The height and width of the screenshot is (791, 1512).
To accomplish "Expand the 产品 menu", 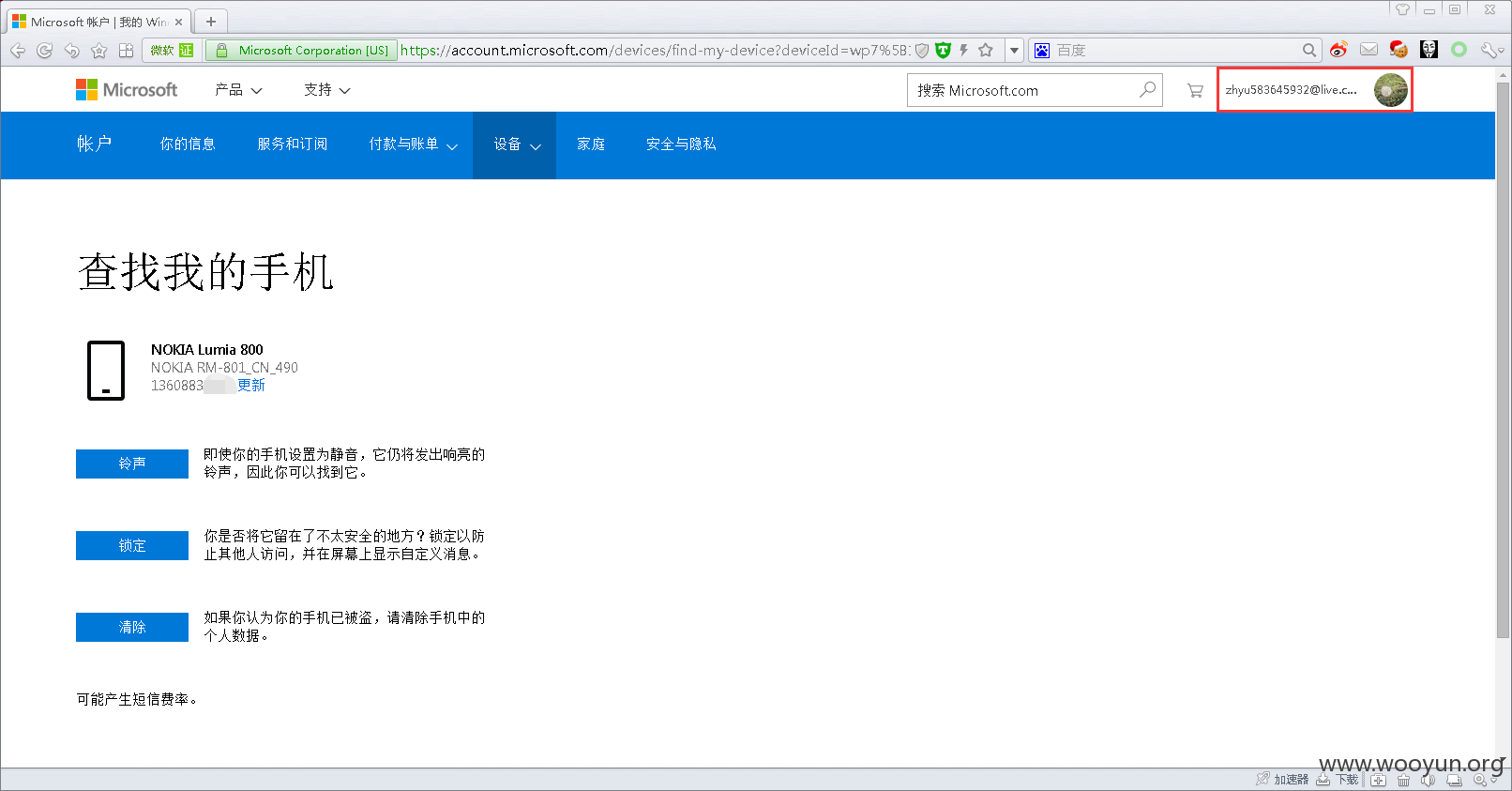I will [x=238, y=90].
